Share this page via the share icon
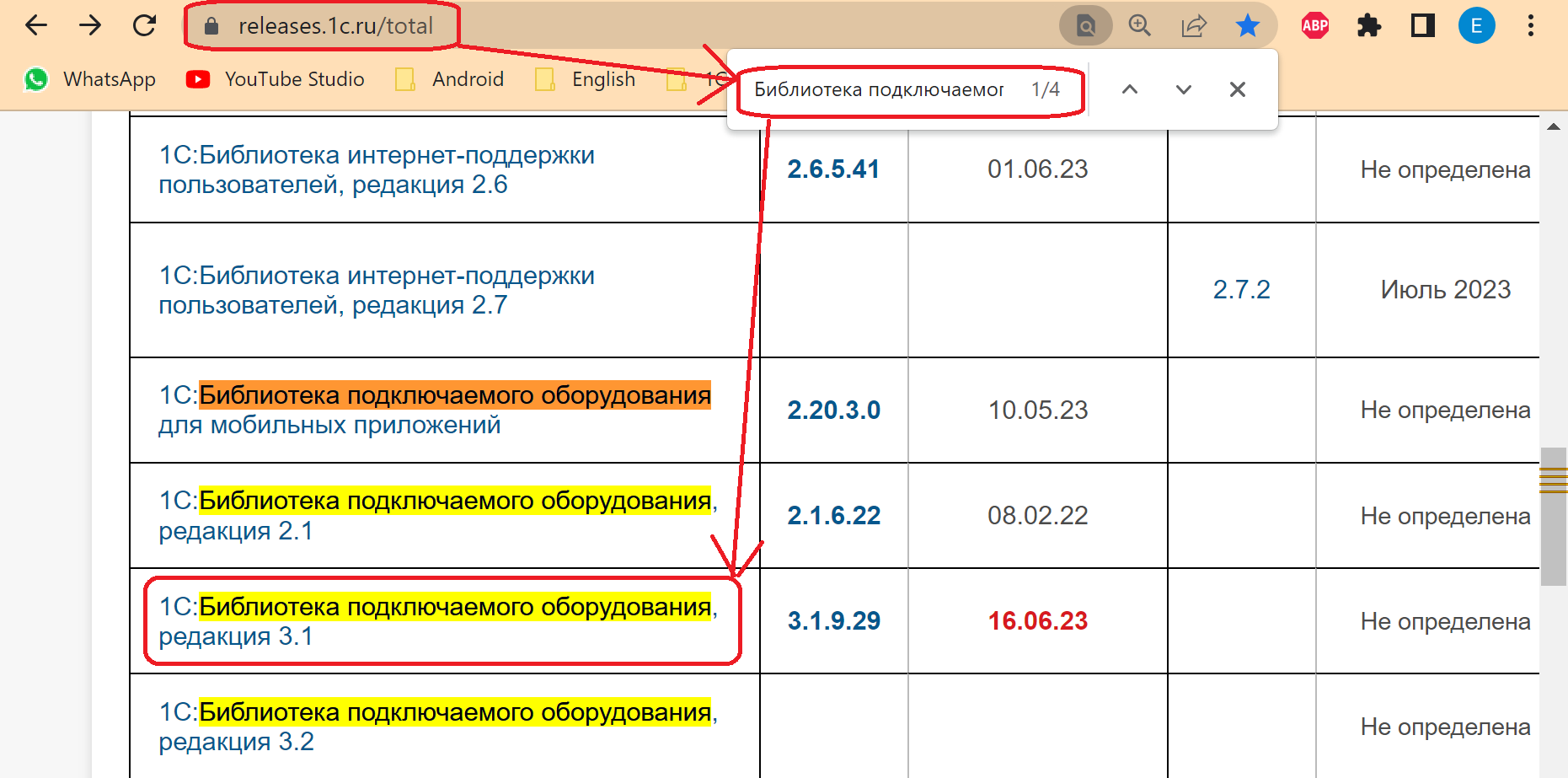The image size is (1568, 778). (x=1194, y=26)
